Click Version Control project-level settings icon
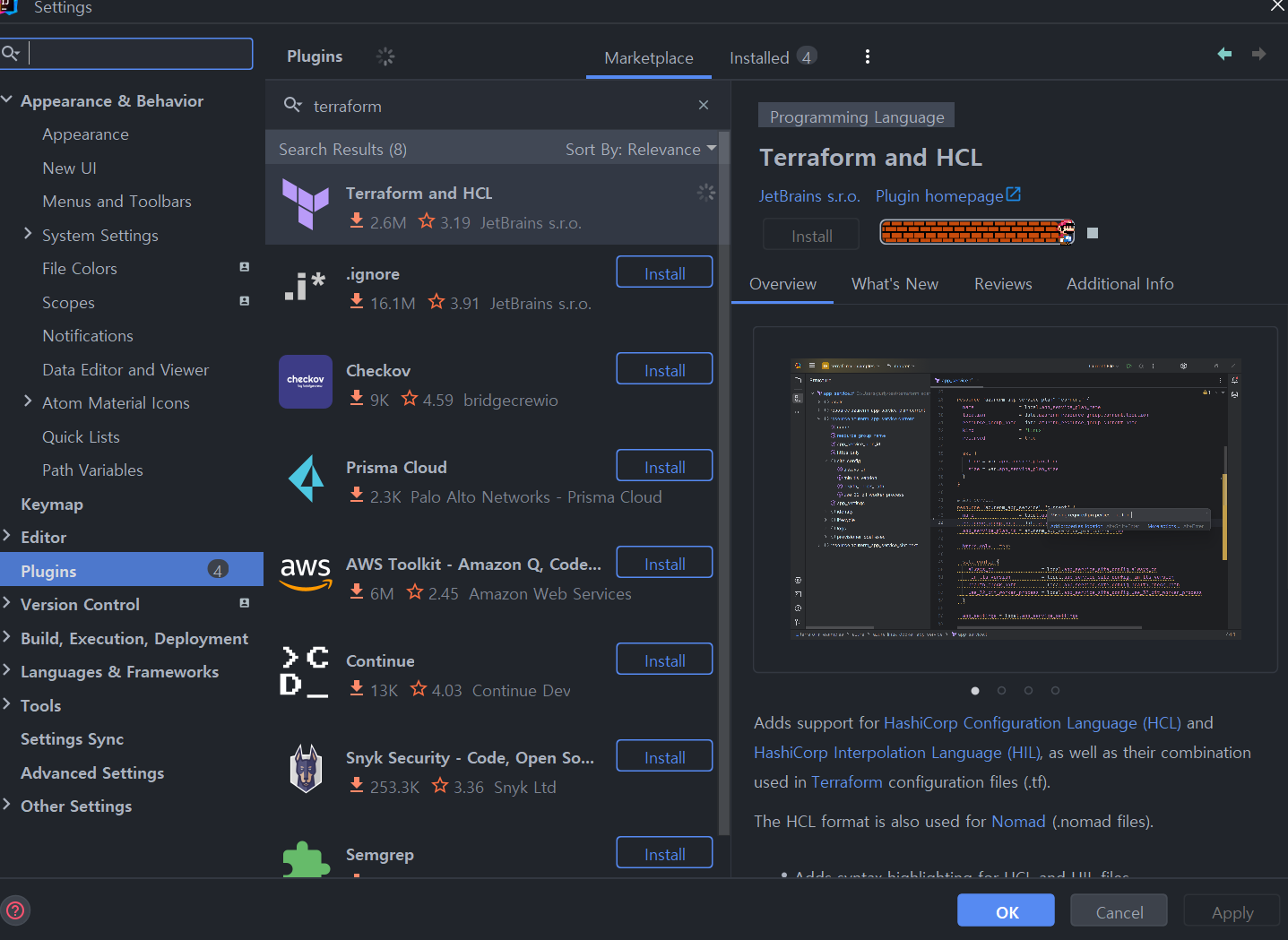This screenshot has width=1288, height=940. tap(244, 603)
